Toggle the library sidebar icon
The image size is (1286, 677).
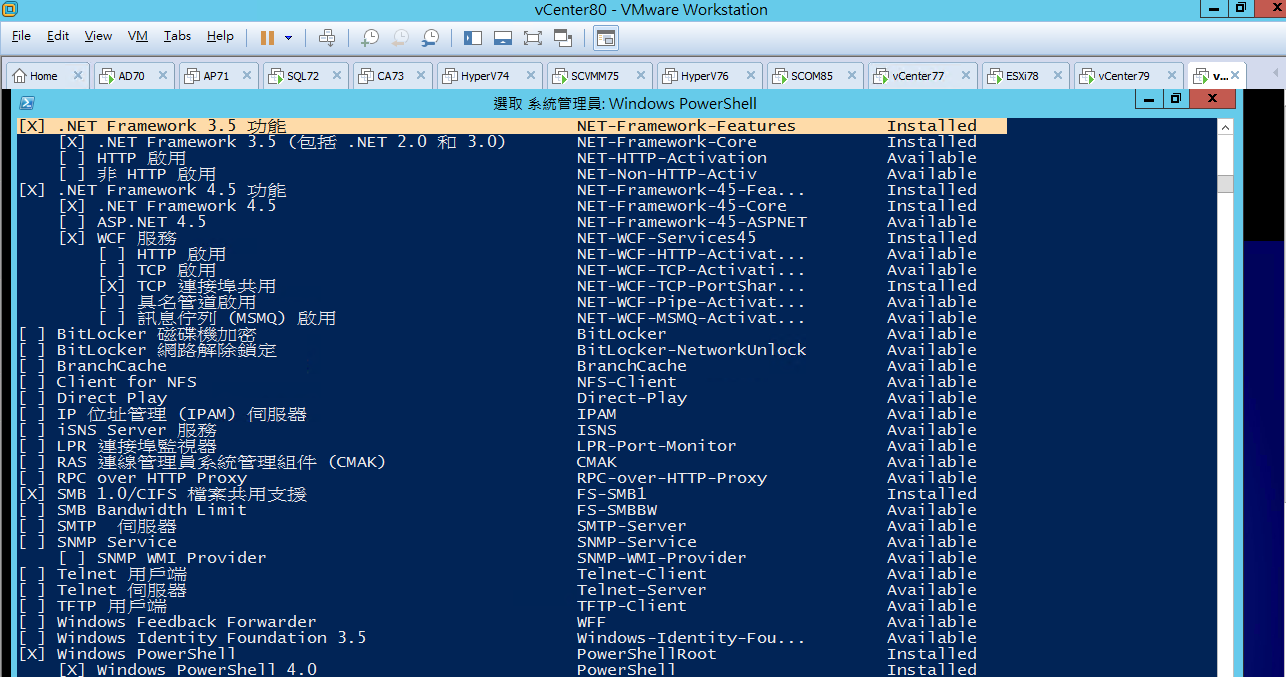[x=473, y=38]
